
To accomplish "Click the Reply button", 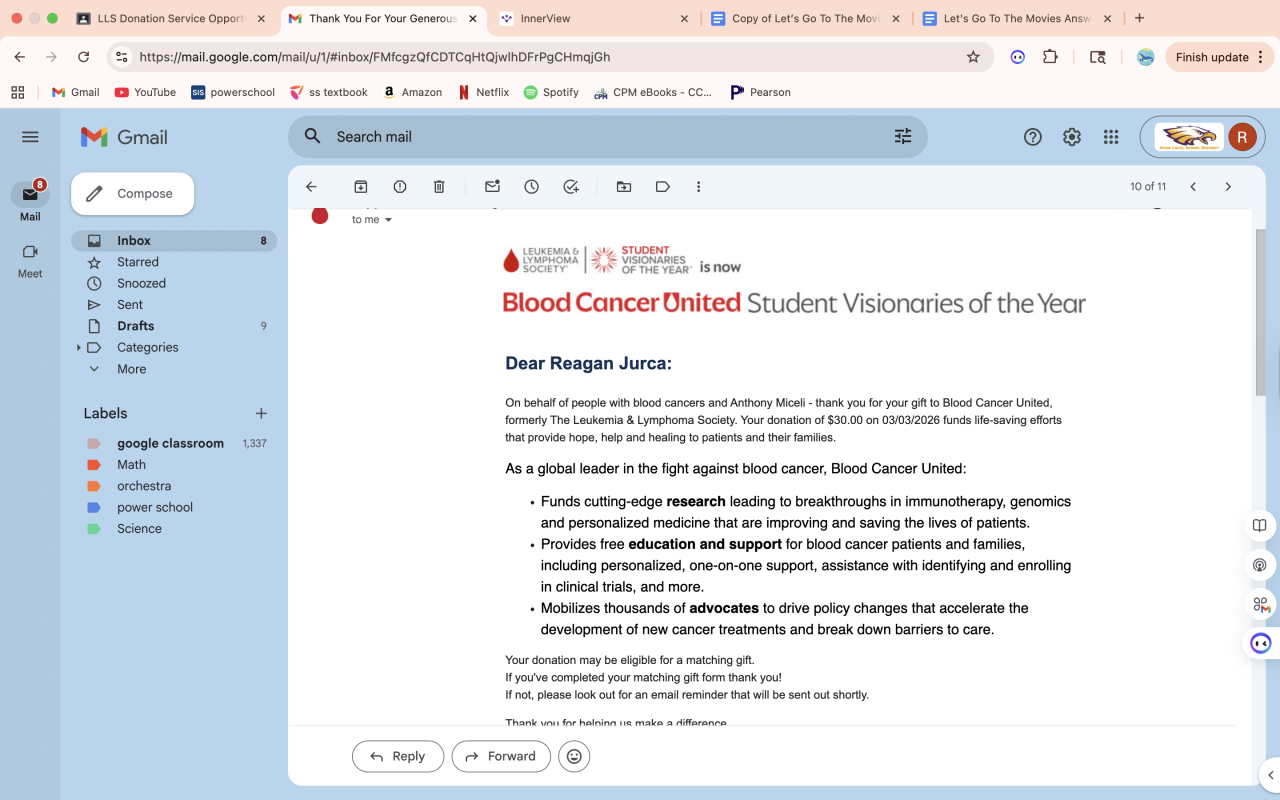I will (398, 756).
